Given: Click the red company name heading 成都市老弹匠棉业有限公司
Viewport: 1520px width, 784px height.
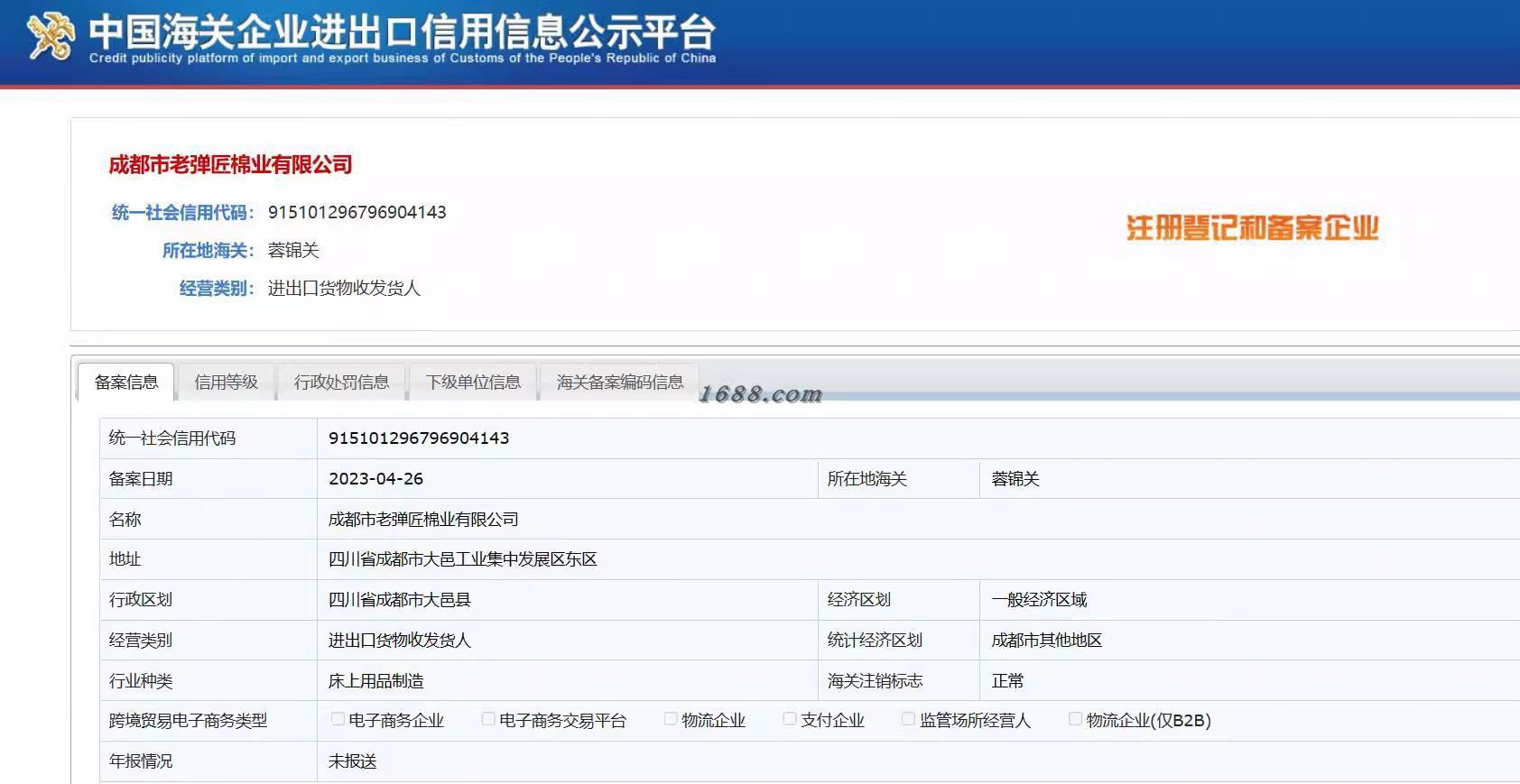Looking at the screenshot, I should [230, 164].
